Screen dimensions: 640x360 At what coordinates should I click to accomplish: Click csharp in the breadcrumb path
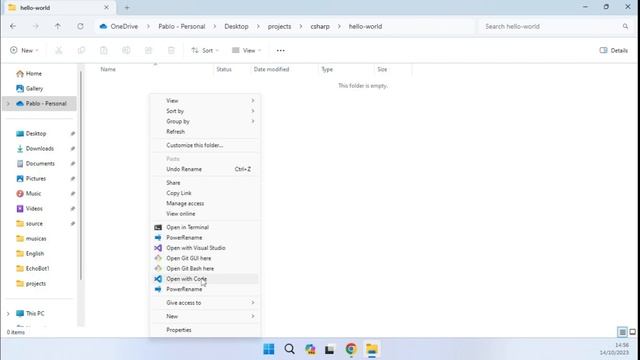pos(320,26)
